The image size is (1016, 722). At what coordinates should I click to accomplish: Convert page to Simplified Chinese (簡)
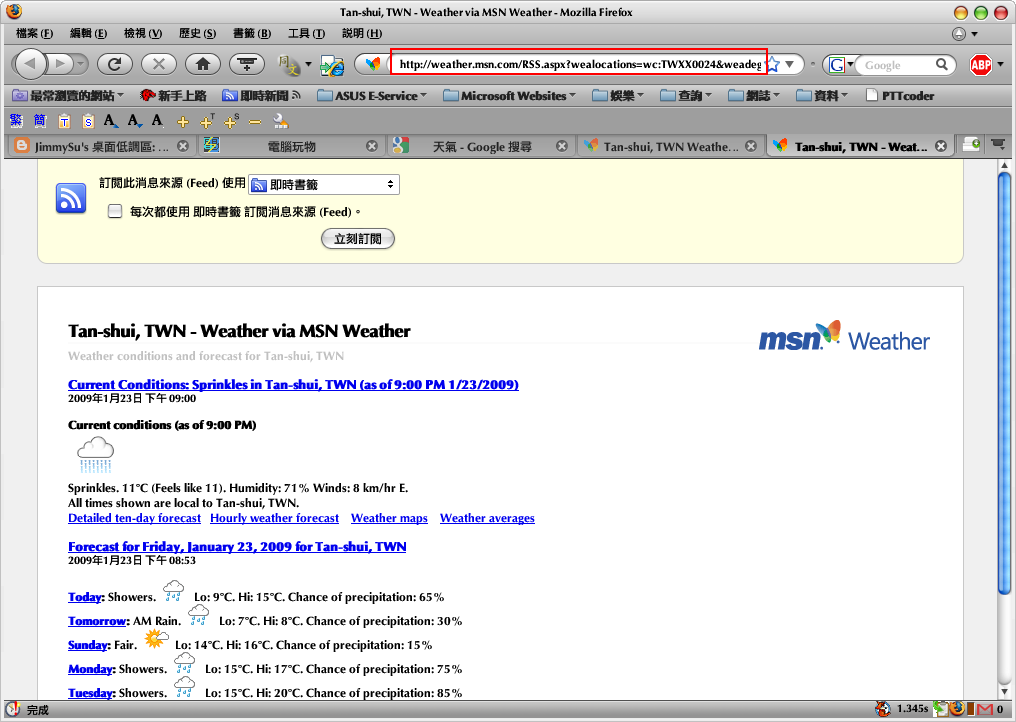click(x=40, y=121)
